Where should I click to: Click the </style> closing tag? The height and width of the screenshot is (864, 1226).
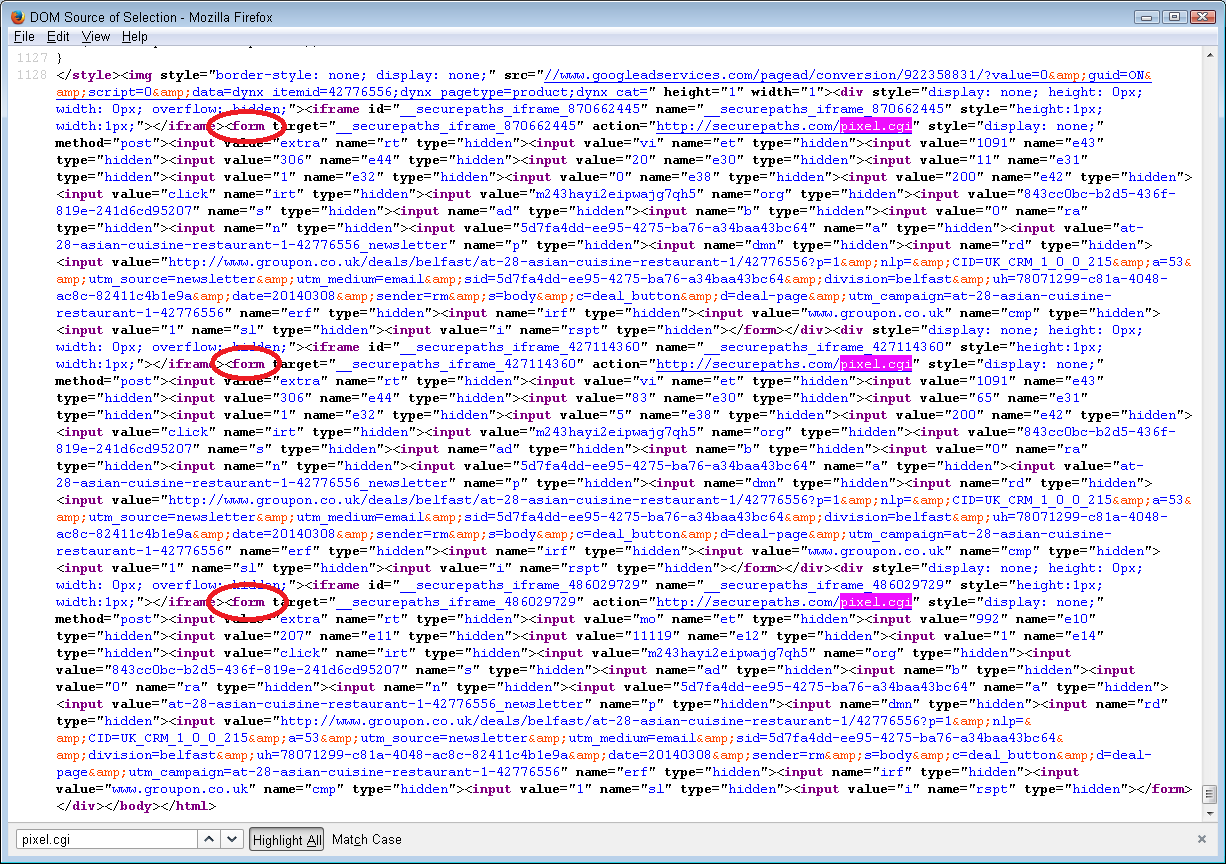(x=88, y=75)
